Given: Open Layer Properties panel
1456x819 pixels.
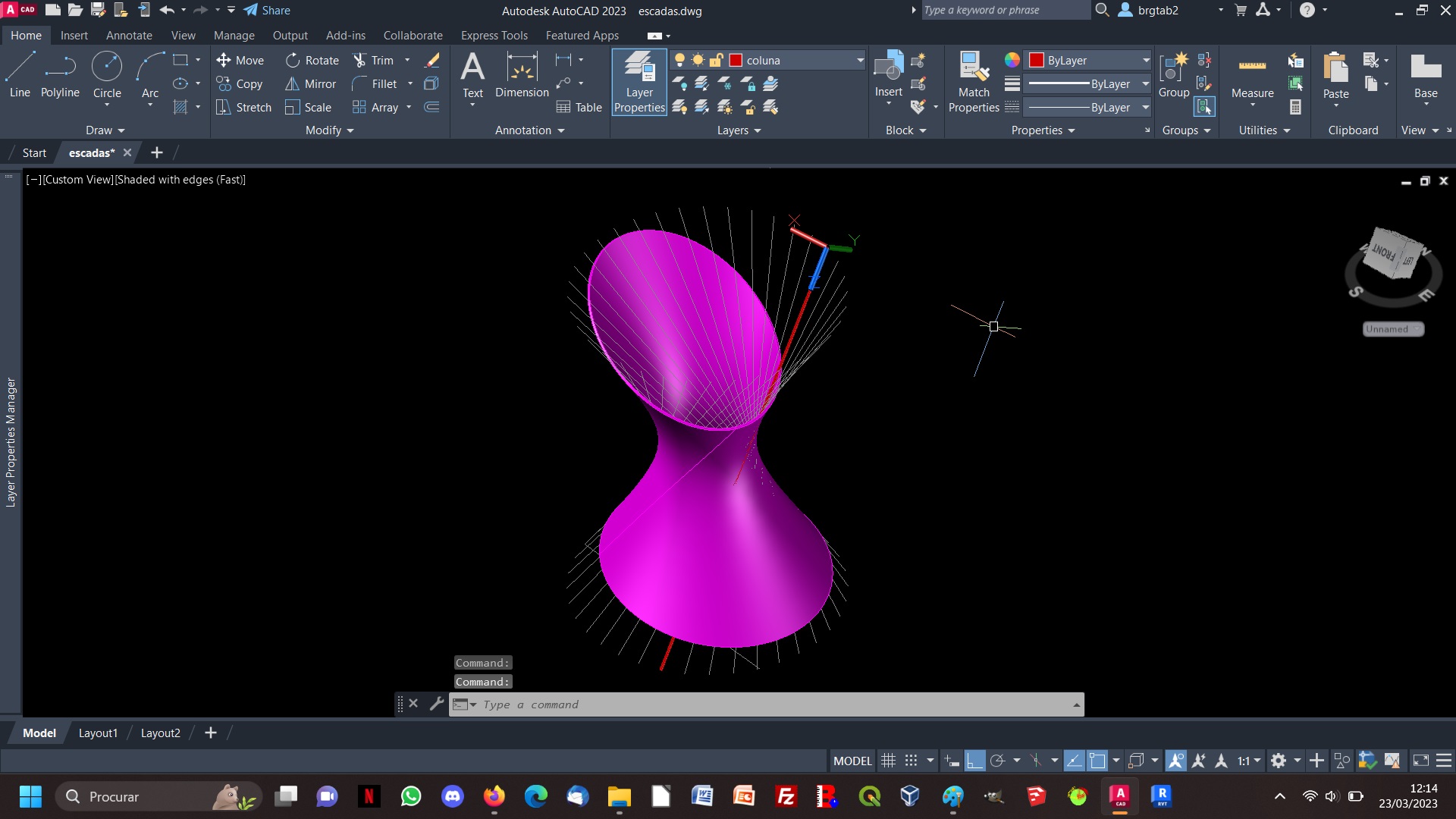Looking at the screenshot, I should point(639,82).
